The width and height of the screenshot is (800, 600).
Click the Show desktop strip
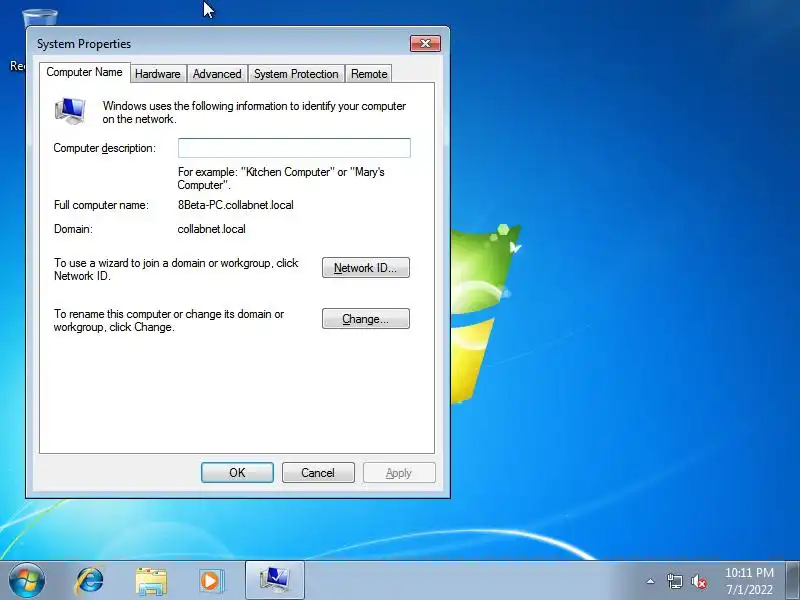pos(793,581)
